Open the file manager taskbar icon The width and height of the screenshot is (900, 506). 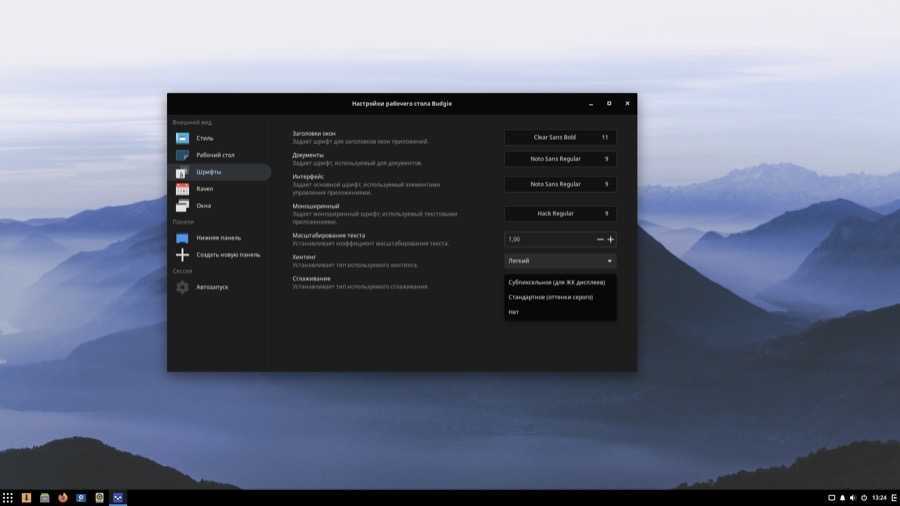point(44,498)
